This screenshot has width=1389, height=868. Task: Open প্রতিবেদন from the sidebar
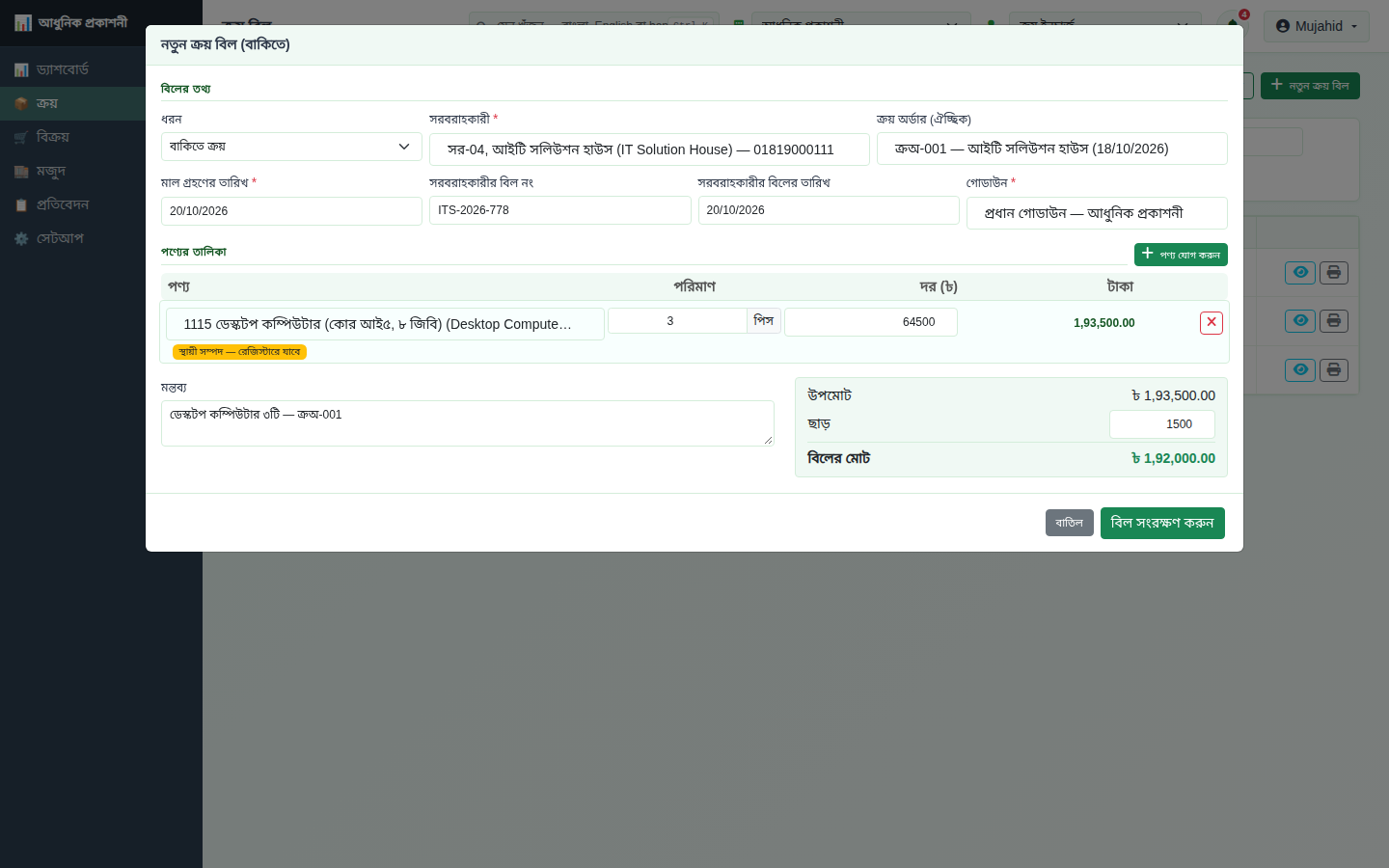tap(101, 204)
